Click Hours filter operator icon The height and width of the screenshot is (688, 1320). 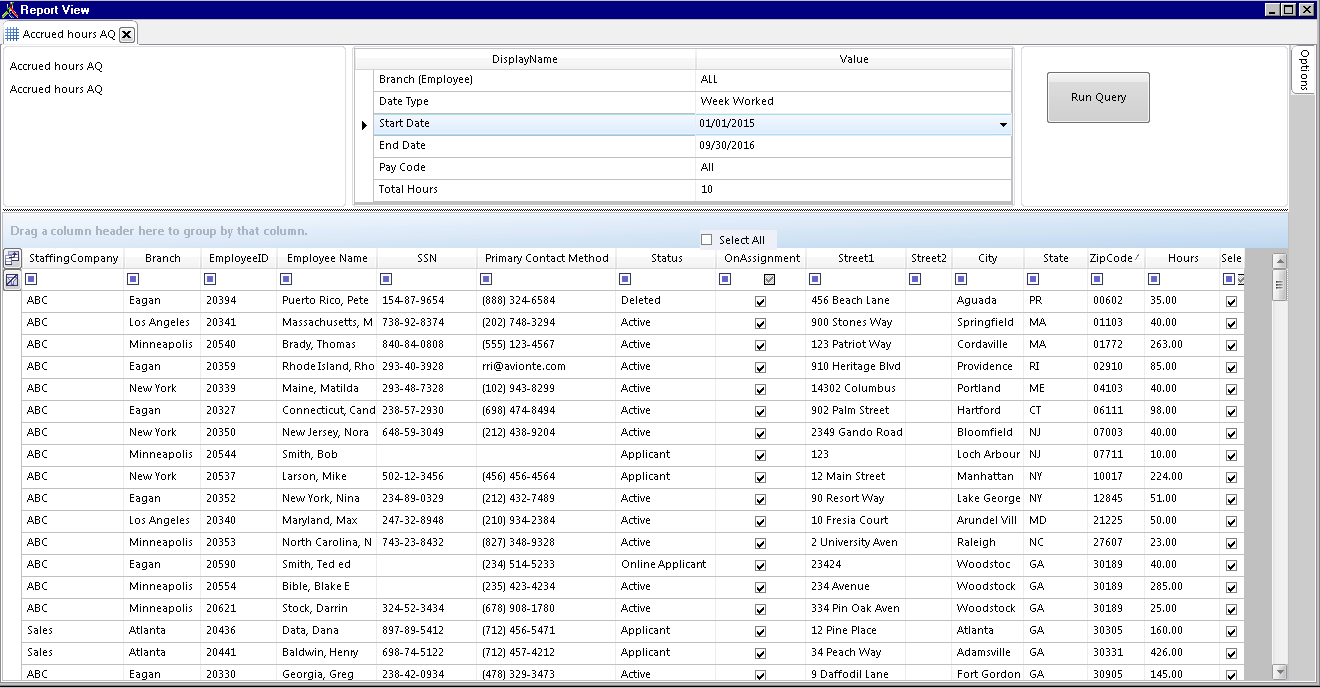click(x=1154, y=280)
